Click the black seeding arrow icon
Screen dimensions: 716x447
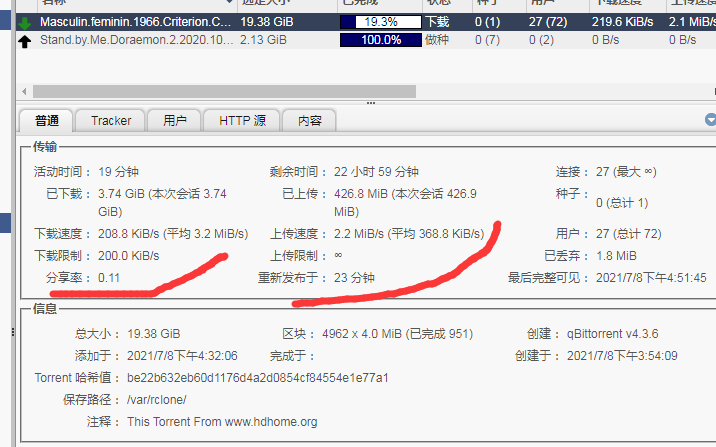click(26, 40)
